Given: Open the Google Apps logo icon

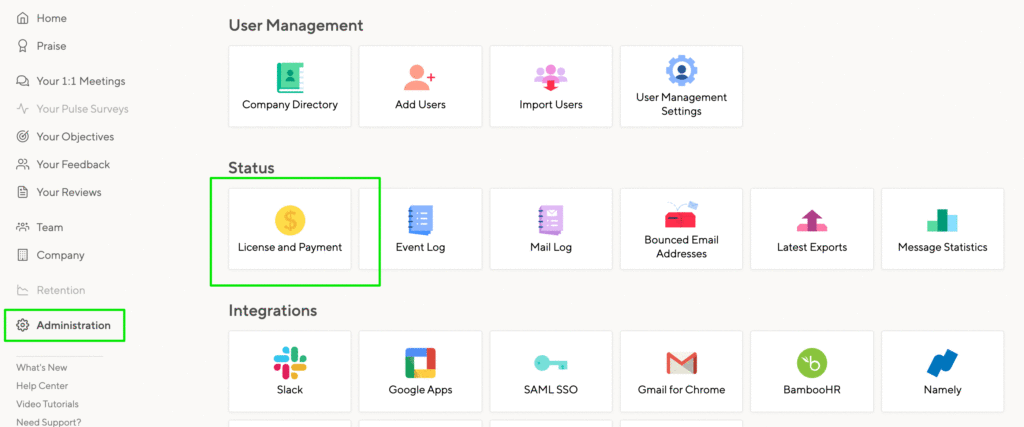Looking at the screenshot, I should coord(420,363).
